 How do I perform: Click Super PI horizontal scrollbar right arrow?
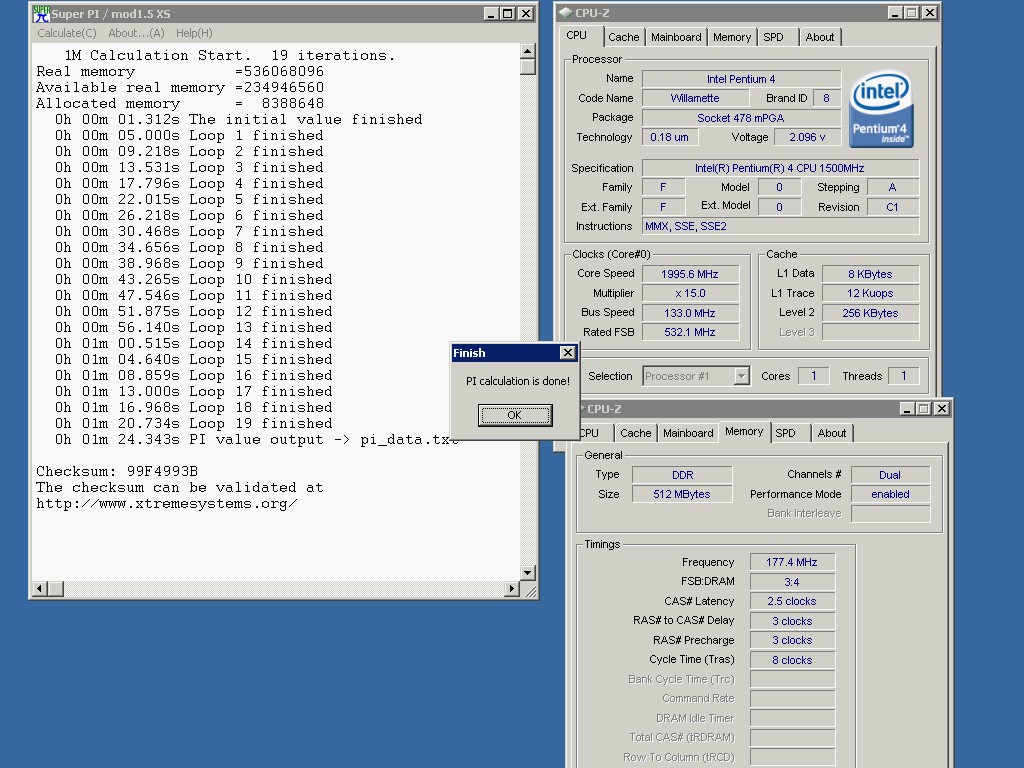pyautogui.click(x=512, y=588)
